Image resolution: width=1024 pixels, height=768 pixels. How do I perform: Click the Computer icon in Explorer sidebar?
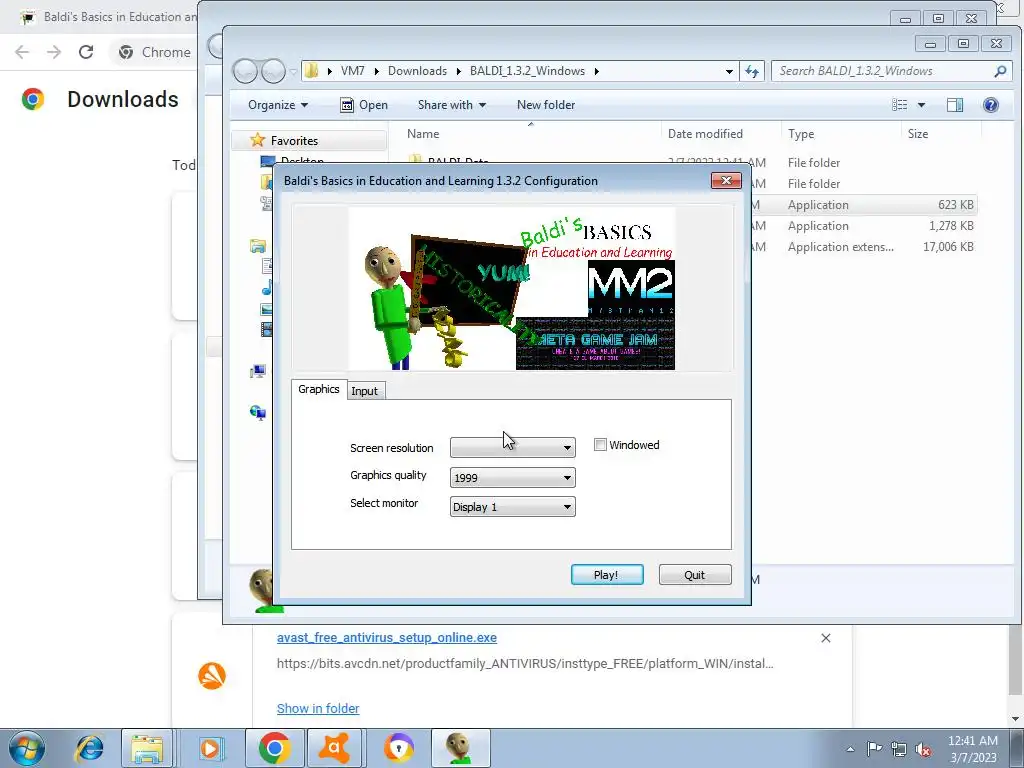click(x=258, y=372)
